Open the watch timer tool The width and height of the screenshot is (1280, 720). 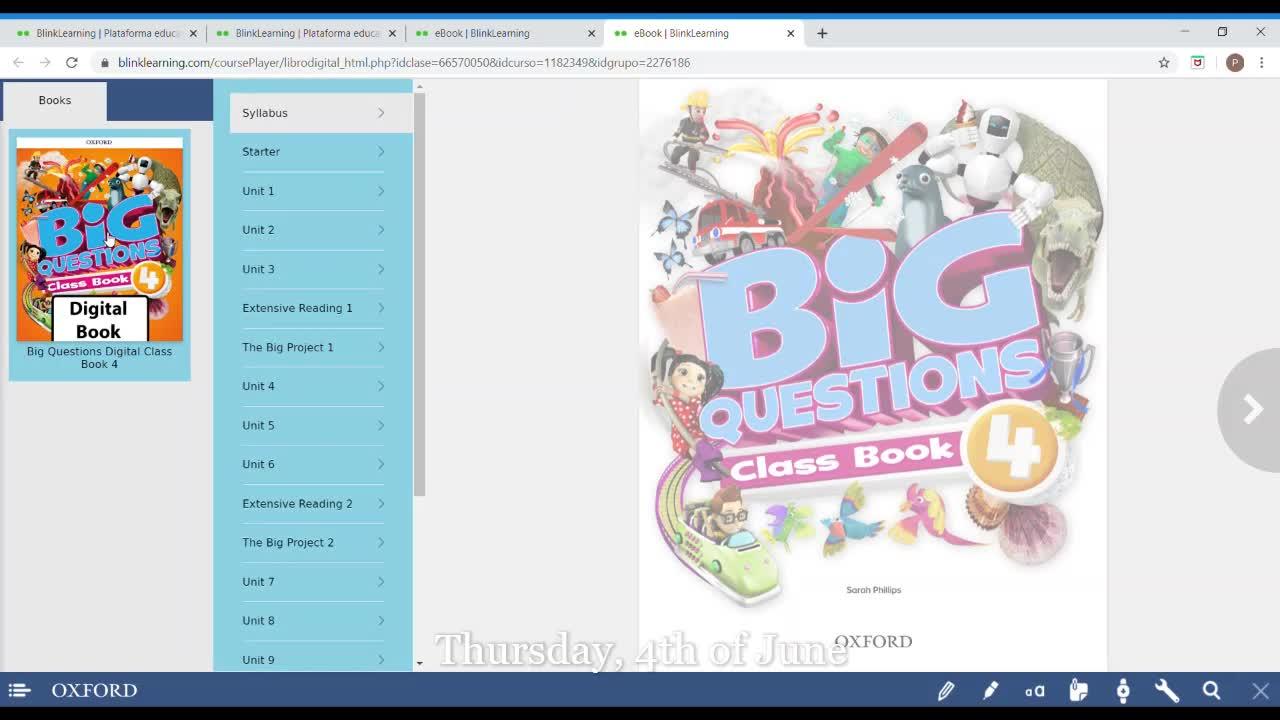point(1123,690)
